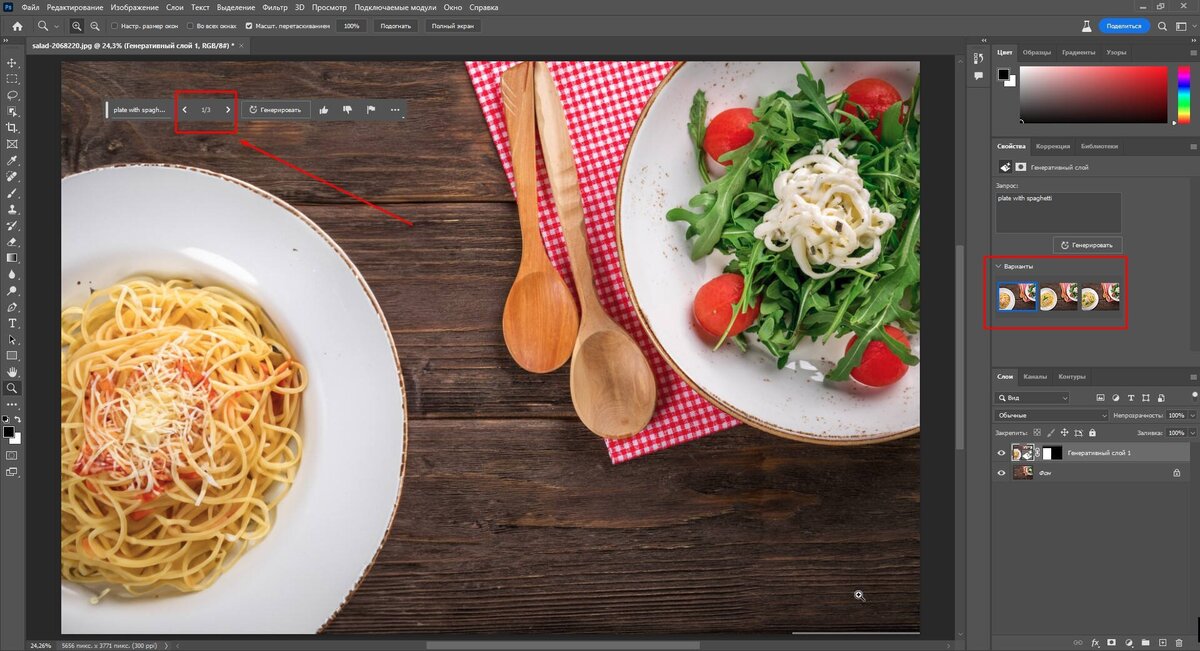Select the Clone Stamp tool
Viewport: 1200px width, 651px height.
(x=13, y=209)
